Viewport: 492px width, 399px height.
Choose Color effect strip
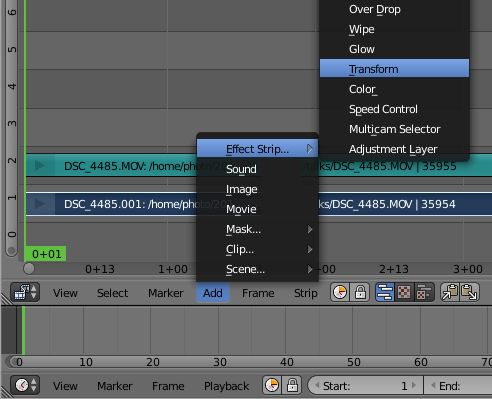tap(394, 89)
